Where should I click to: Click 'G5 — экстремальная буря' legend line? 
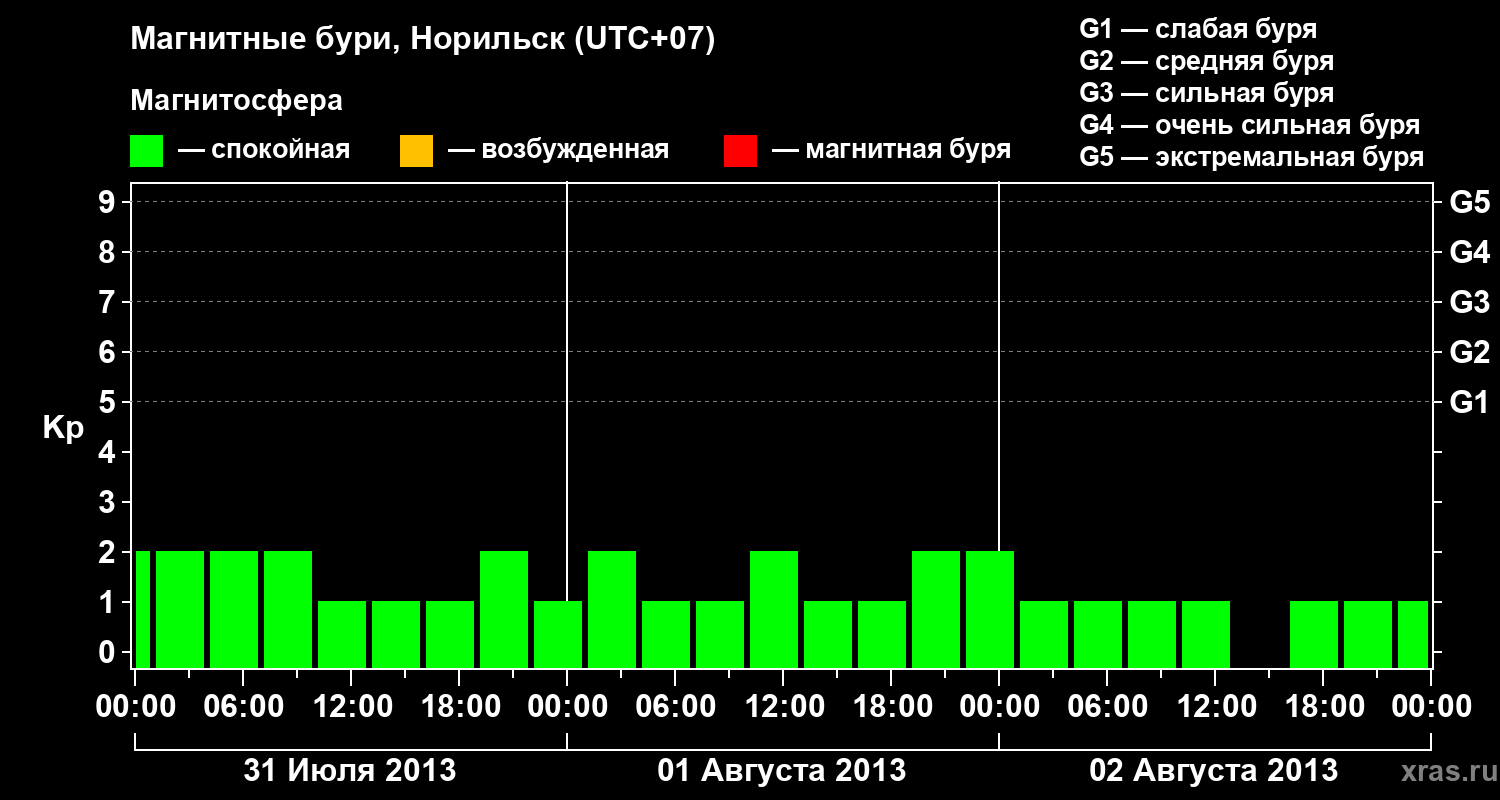pyautogui.click(x=1252, y=157)
